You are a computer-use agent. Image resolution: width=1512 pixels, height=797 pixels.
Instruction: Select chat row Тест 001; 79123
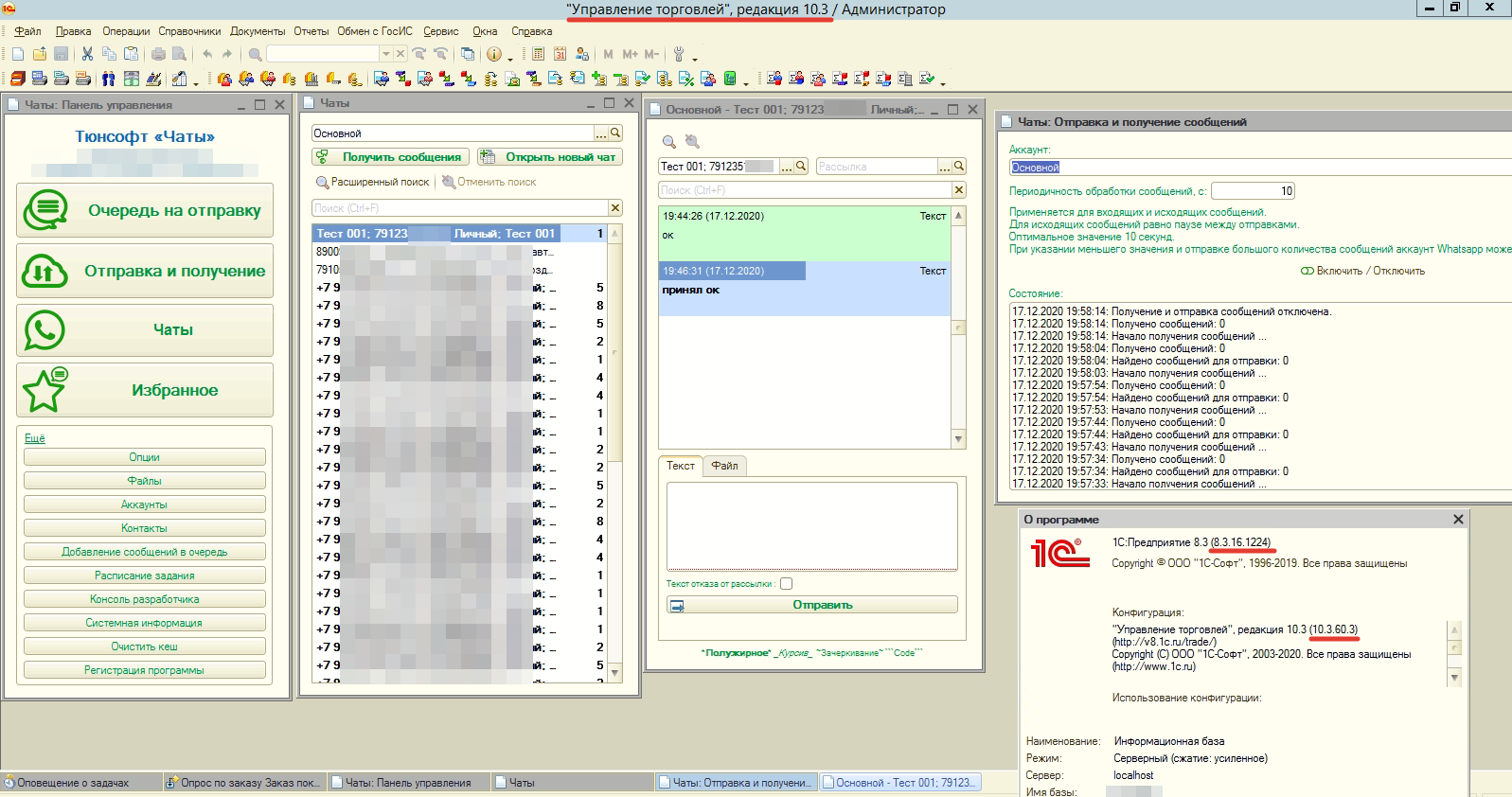(459, 233)
